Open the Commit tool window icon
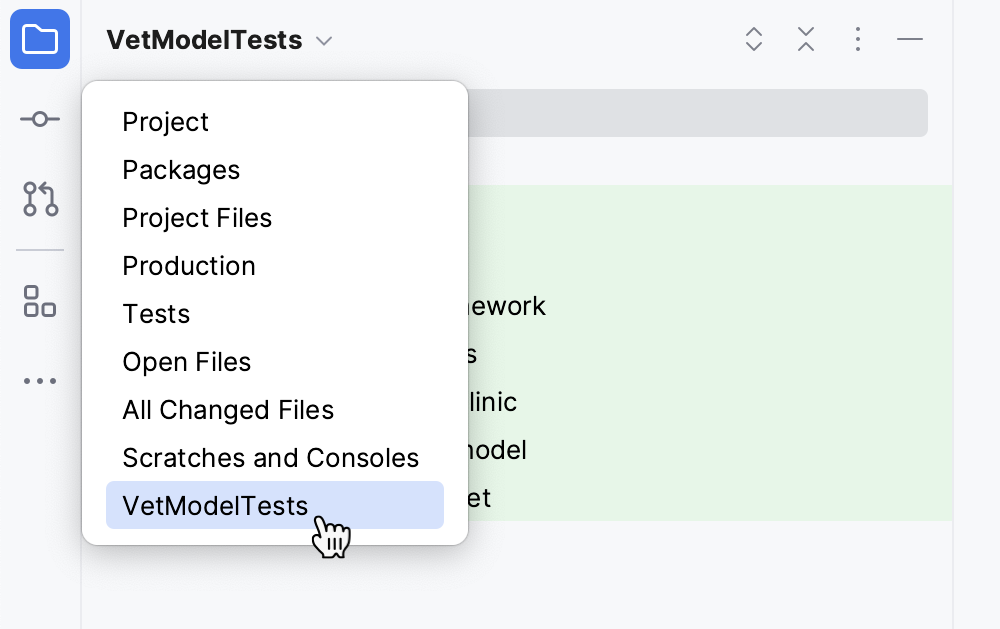Image resolution: width=1000 pixels, height=629 pixels. click(x=40, y=118)
